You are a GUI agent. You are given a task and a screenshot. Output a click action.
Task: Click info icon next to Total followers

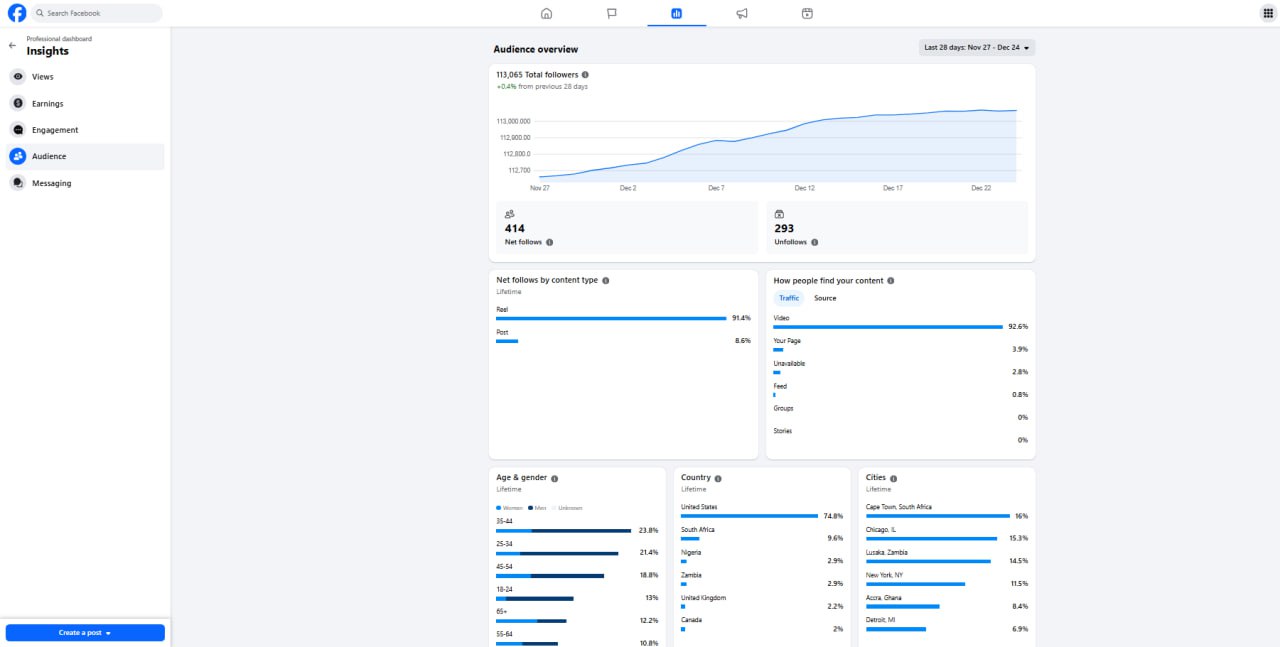(585, 75)
